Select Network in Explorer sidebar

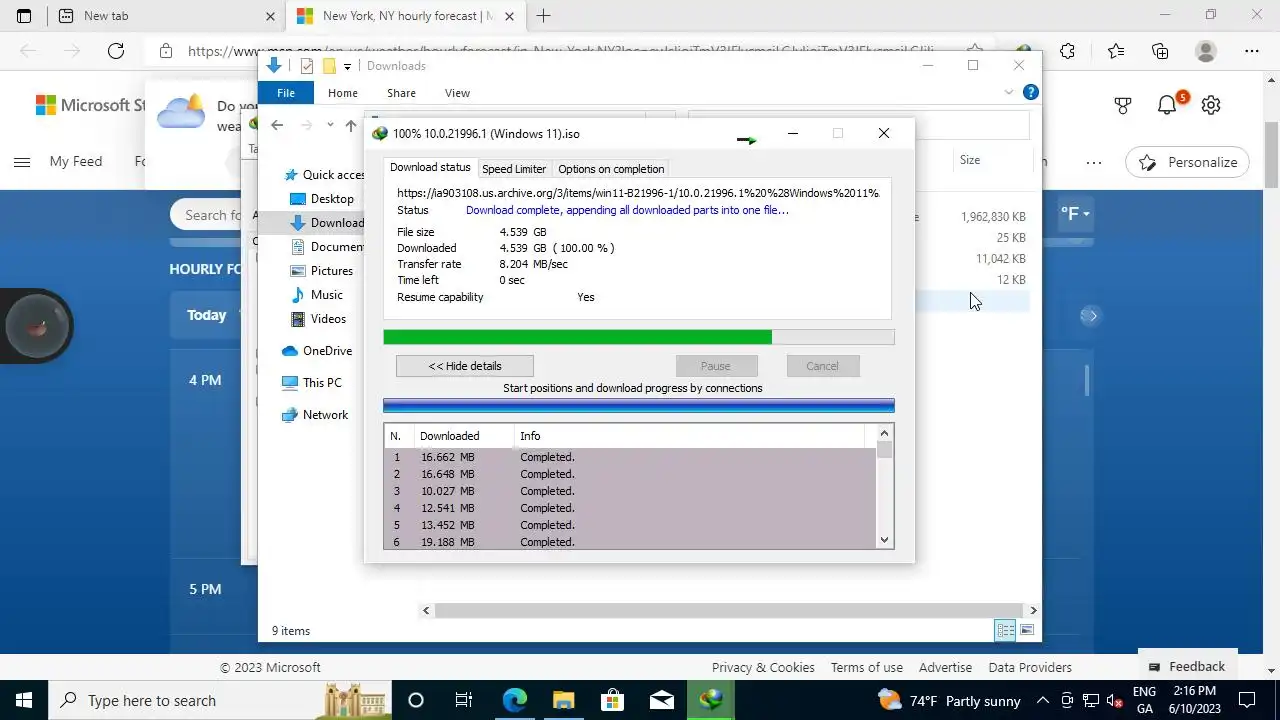pyautogui.click(x=315, y=415)
